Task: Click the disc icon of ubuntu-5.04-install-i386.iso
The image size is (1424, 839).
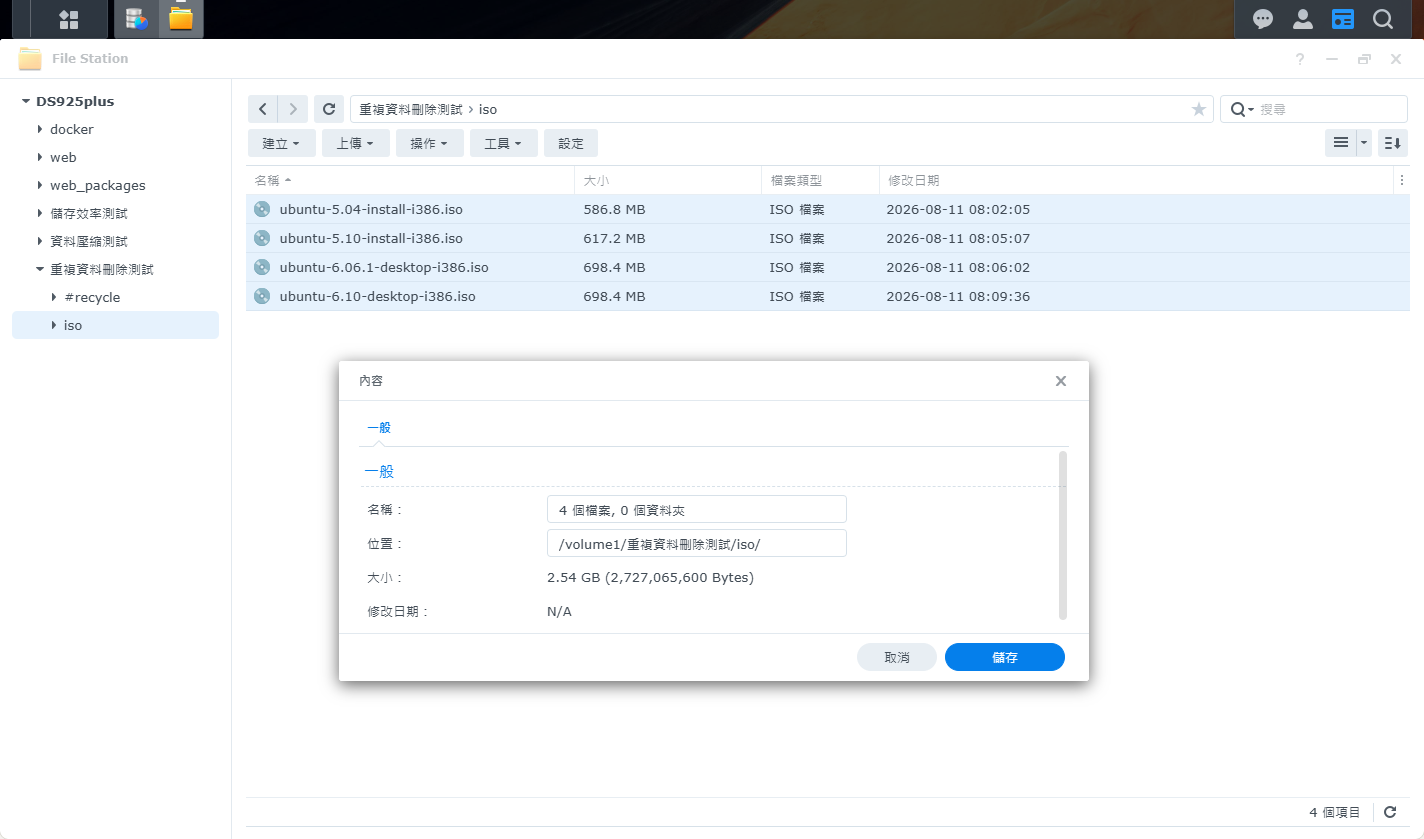Action: coord(262,210)
